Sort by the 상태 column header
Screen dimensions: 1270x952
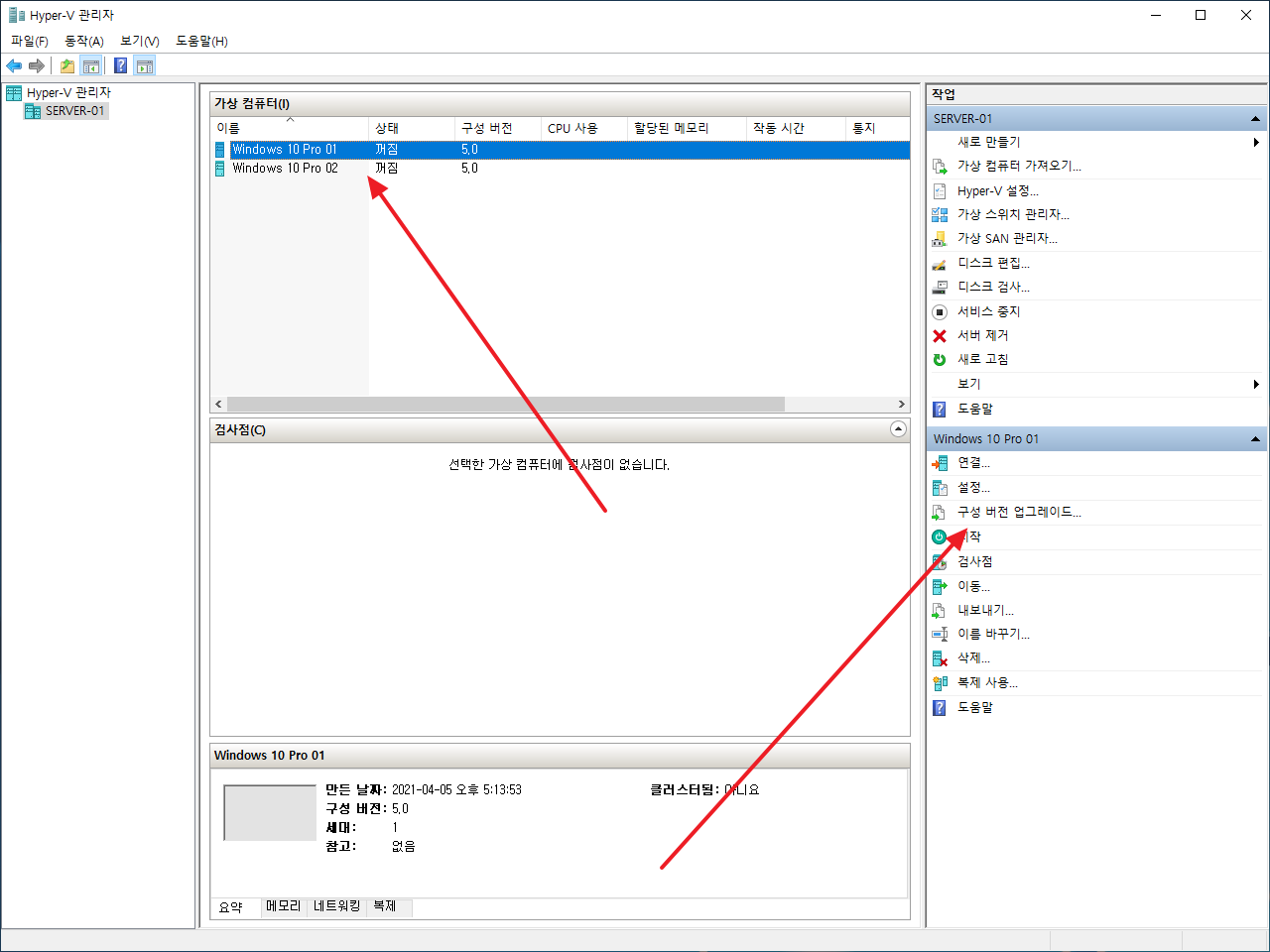[411, 128]
